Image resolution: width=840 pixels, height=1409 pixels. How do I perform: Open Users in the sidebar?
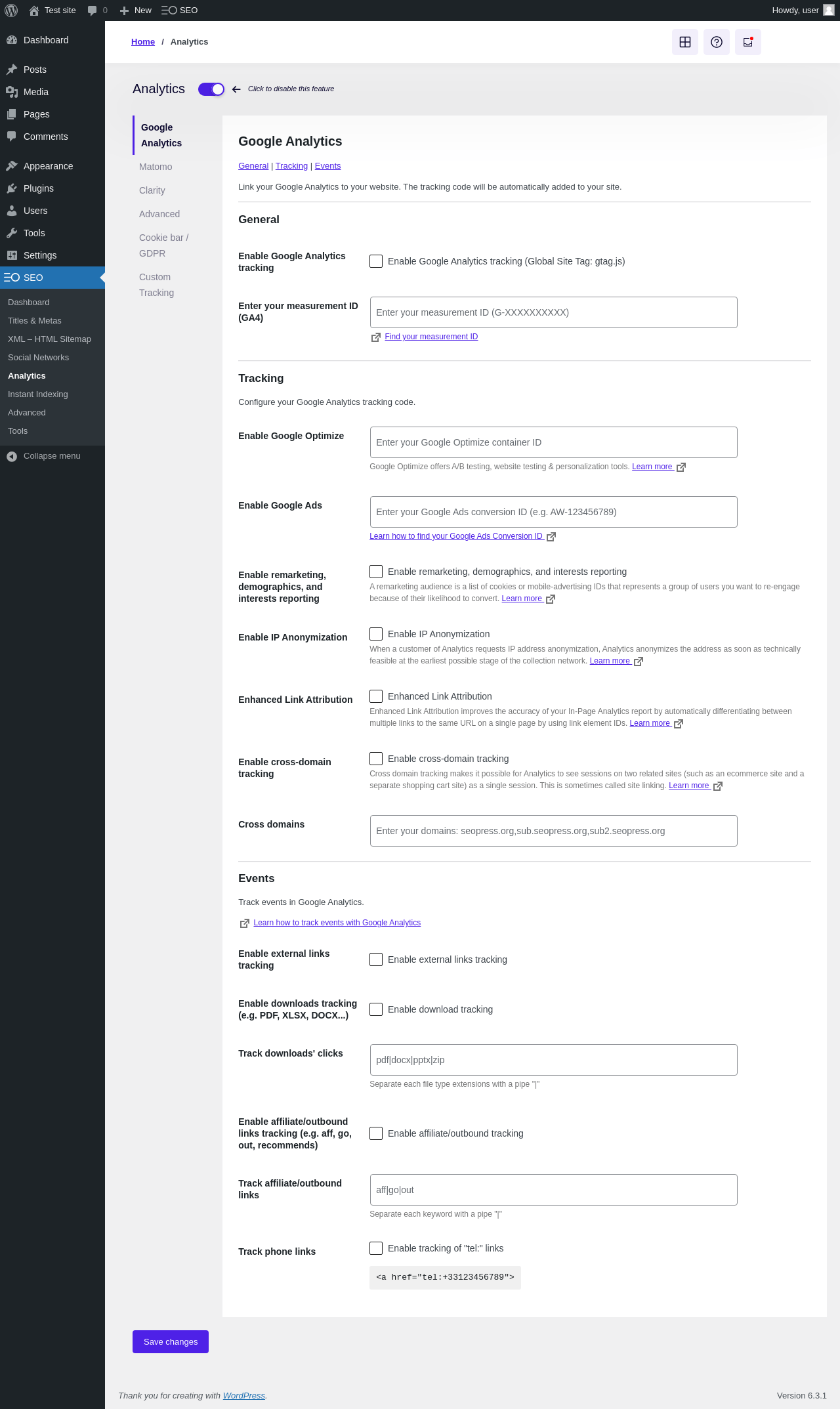tap(52, 211)
